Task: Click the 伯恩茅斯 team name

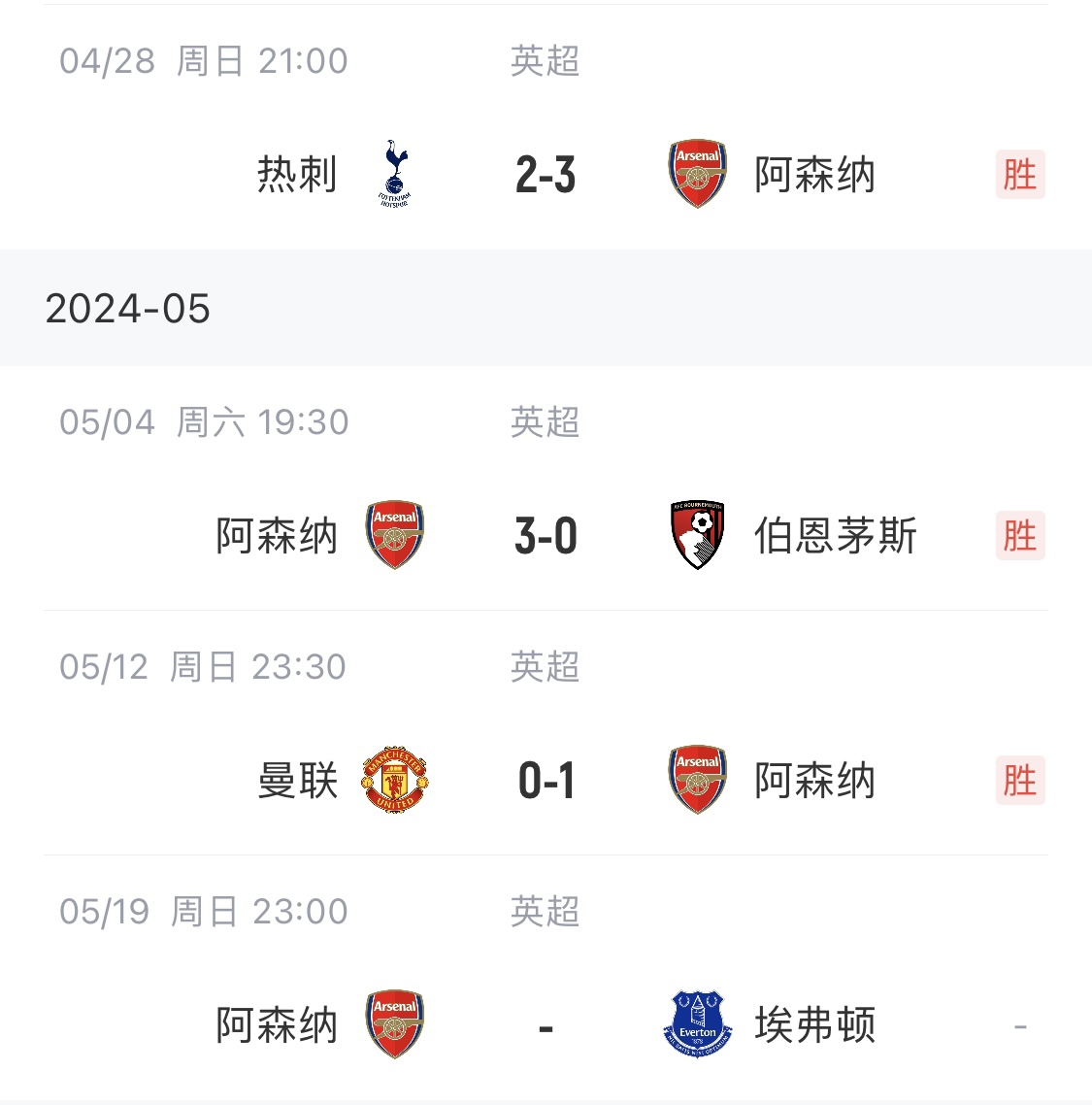Action: (835, 536)
